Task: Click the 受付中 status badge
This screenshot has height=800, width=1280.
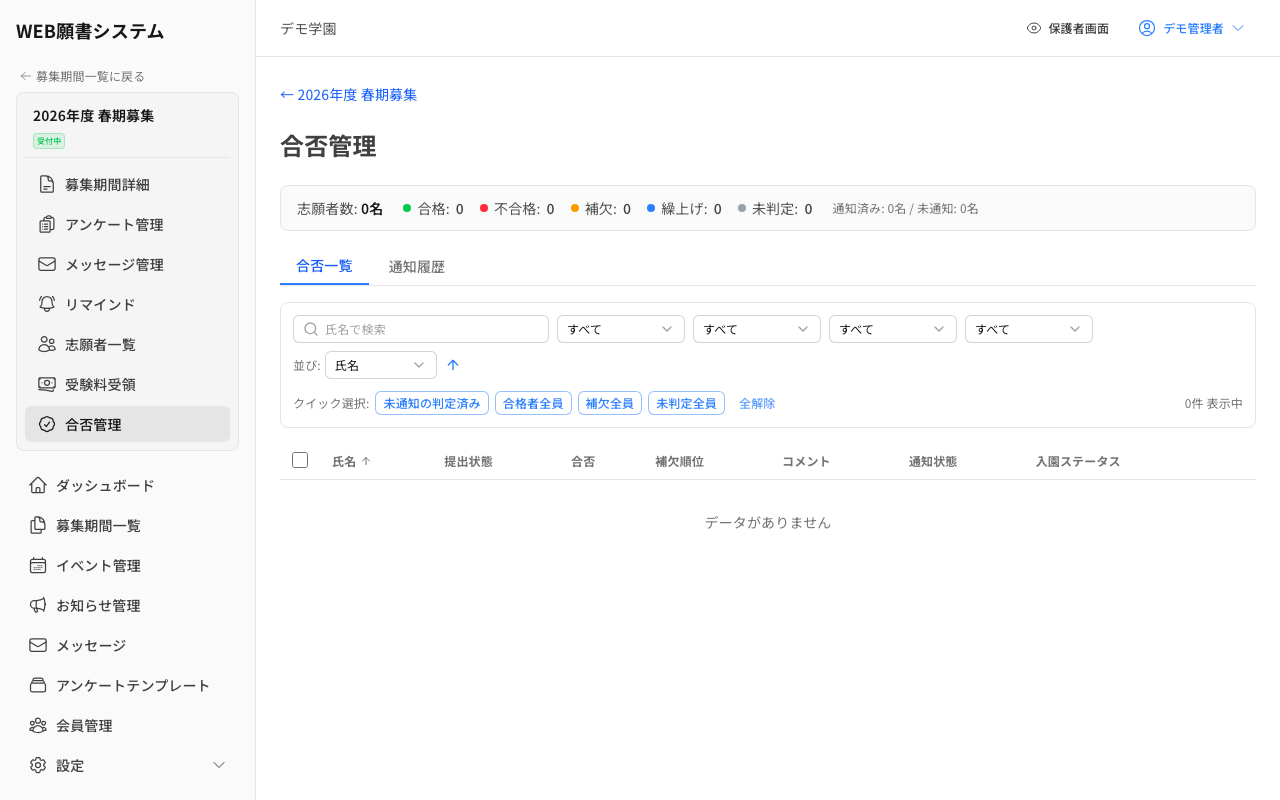Action: pyautogui.click(x=49, y=141)
